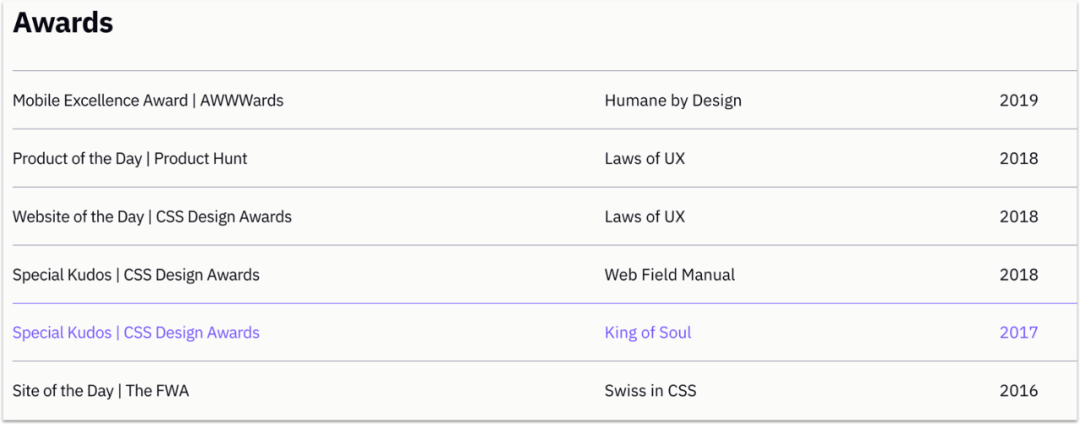Select the 2018 year in the Product Hunt row
This screenshot has width=1080, height=424.
coord(1019,159)
